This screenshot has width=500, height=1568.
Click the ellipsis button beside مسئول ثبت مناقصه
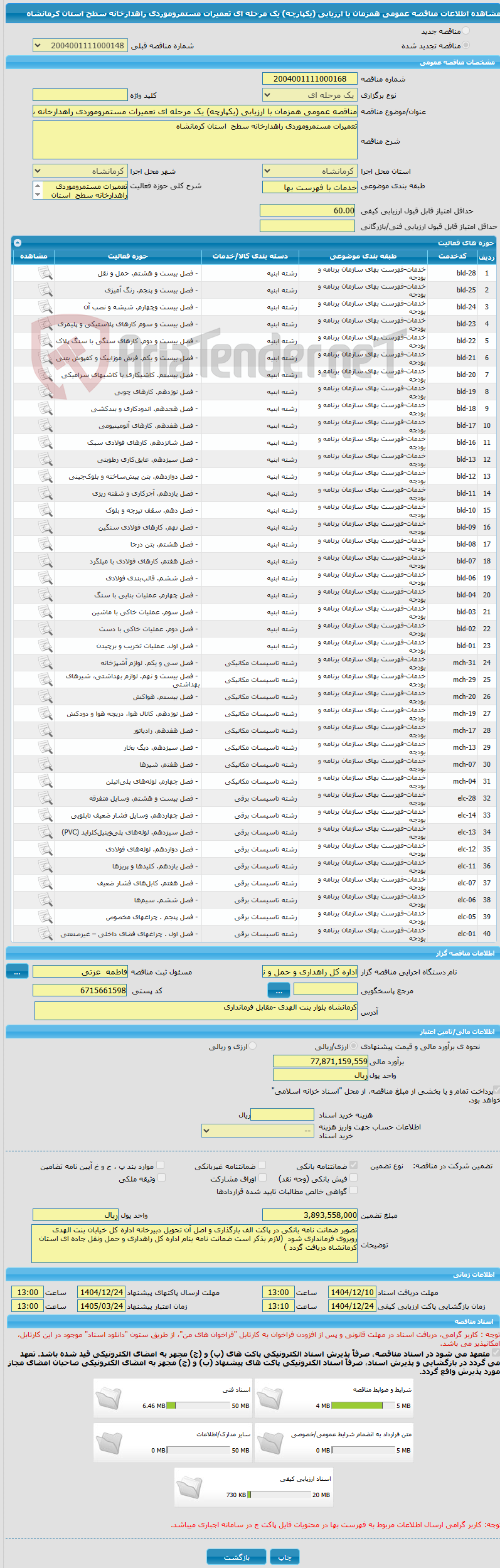[x=17, y=972]
